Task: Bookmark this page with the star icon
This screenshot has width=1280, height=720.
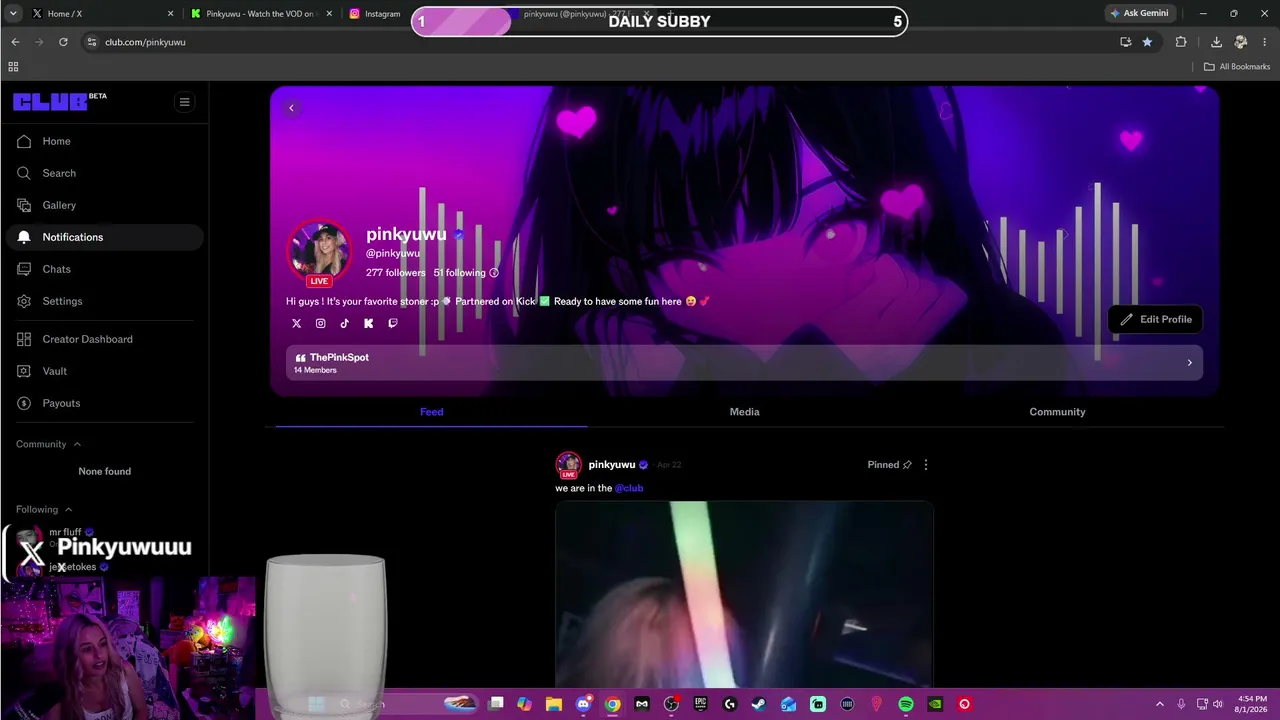Action: tap(1147, 42)
